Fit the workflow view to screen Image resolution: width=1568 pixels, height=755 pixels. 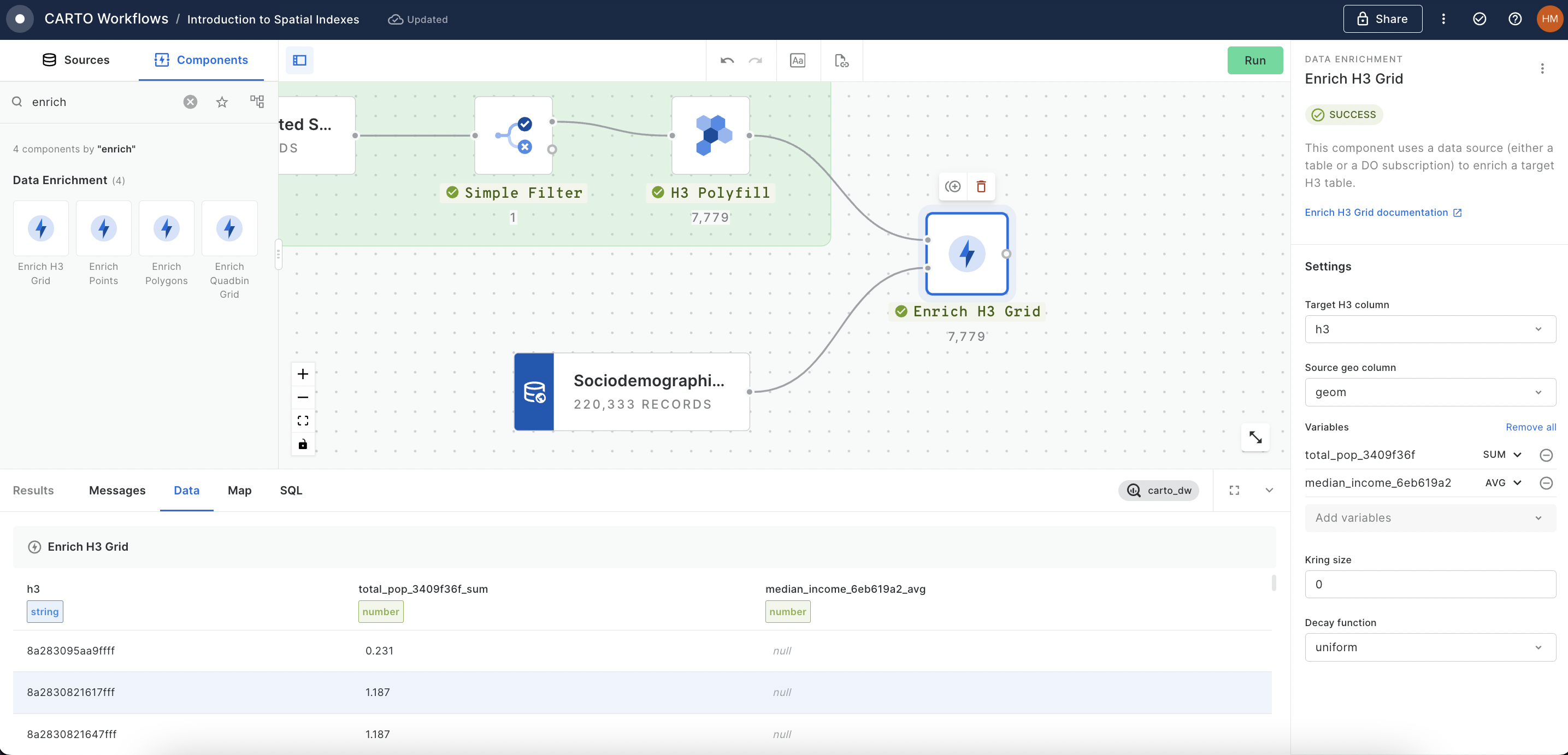coord(303,421)
